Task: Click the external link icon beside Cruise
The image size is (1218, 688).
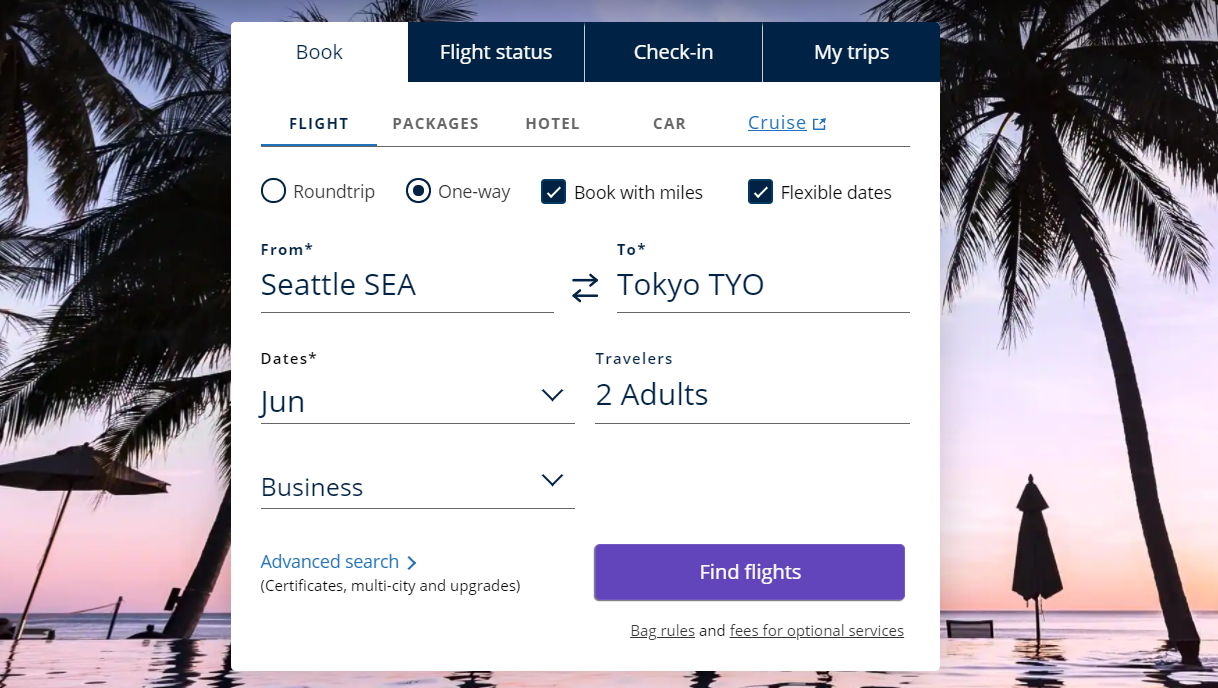Action: pos(820,122)
